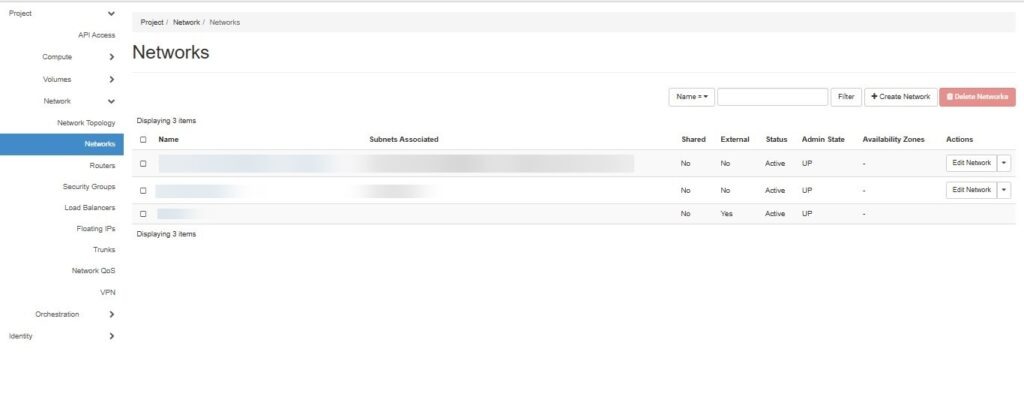
Task: Click Project breadcrumb link
Action: click(x=152, y=22)
